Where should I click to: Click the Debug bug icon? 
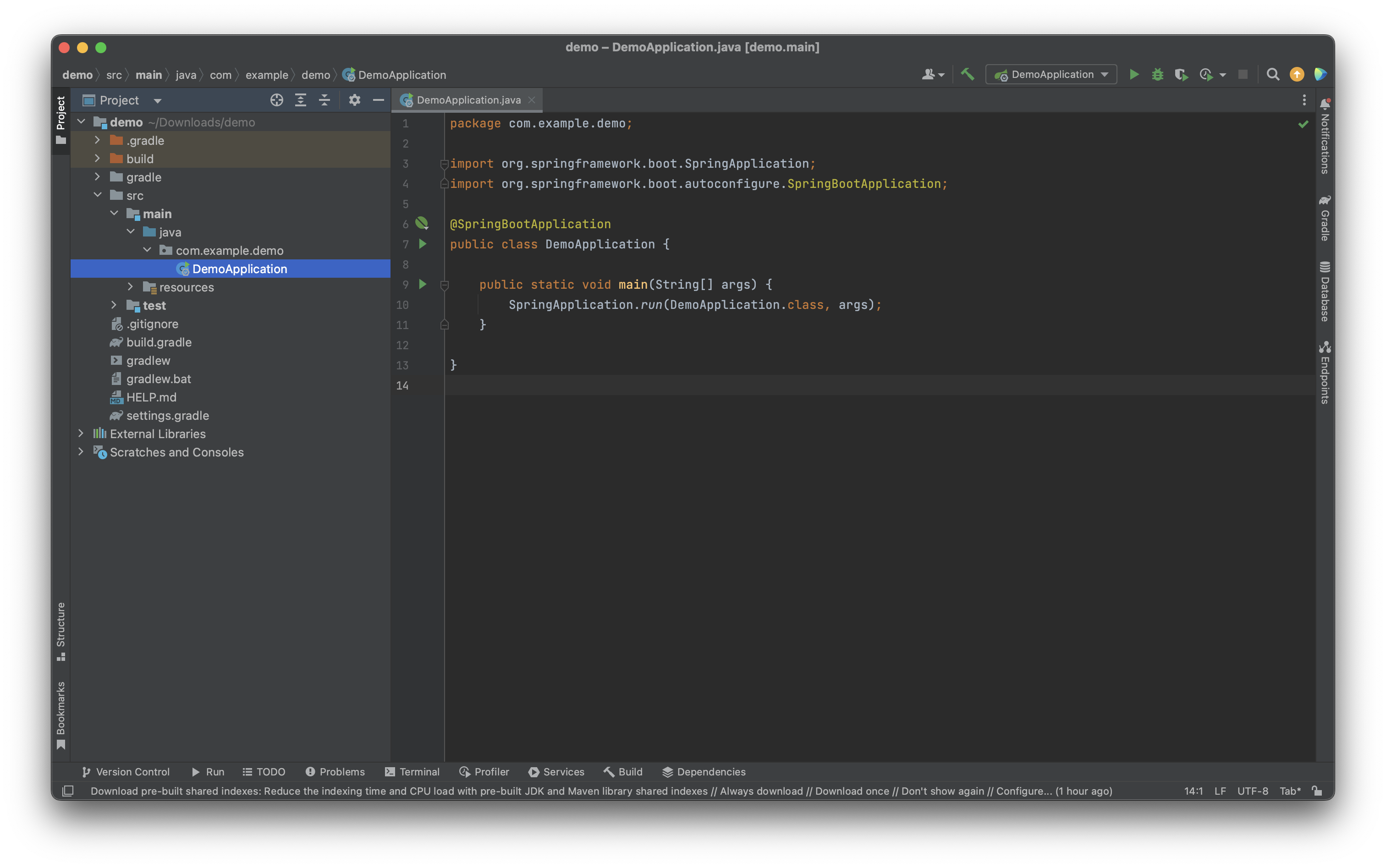1157,75
